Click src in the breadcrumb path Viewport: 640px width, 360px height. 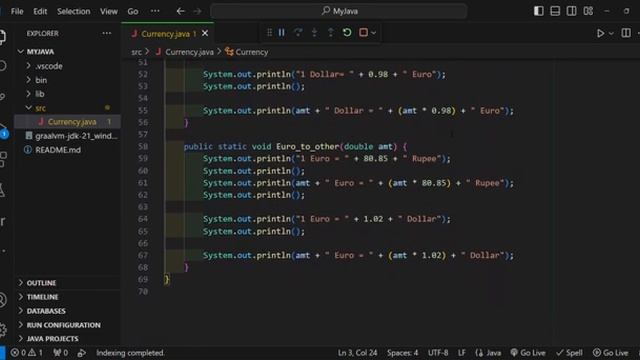[136, 52]
